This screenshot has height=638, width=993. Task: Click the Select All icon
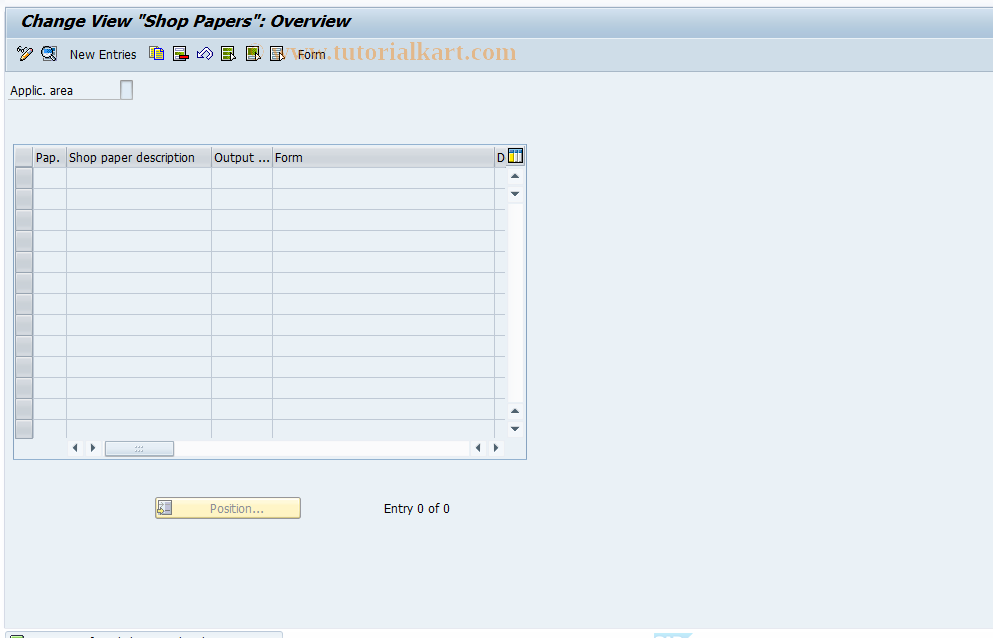tap(229, 54)
